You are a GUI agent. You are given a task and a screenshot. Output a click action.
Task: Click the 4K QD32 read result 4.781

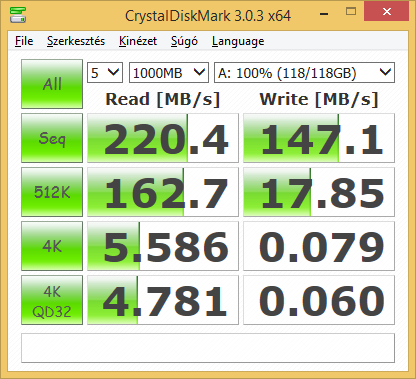click(163, 300)
